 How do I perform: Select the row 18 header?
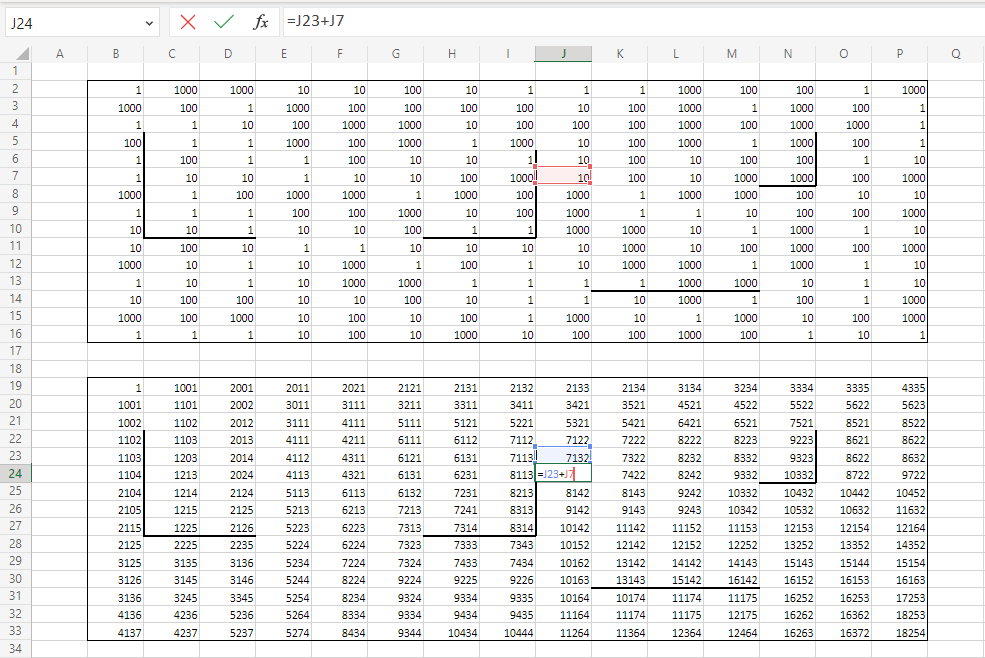(15, 369)
